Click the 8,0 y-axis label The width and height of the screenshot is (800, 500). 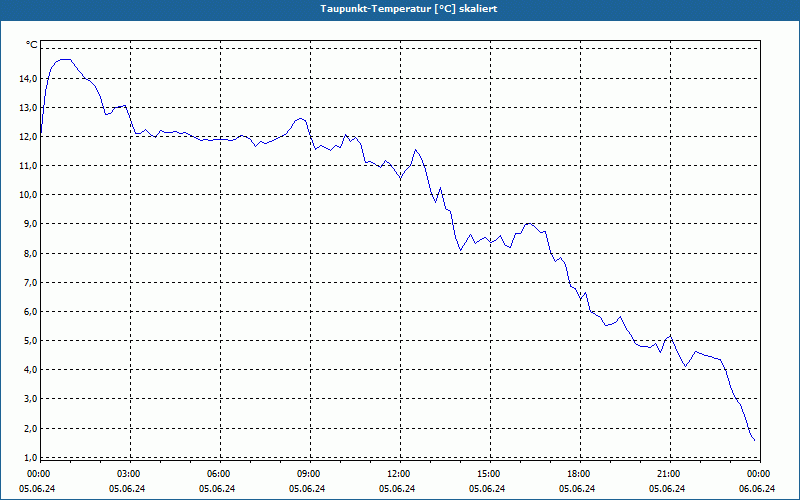coord(30,254)
